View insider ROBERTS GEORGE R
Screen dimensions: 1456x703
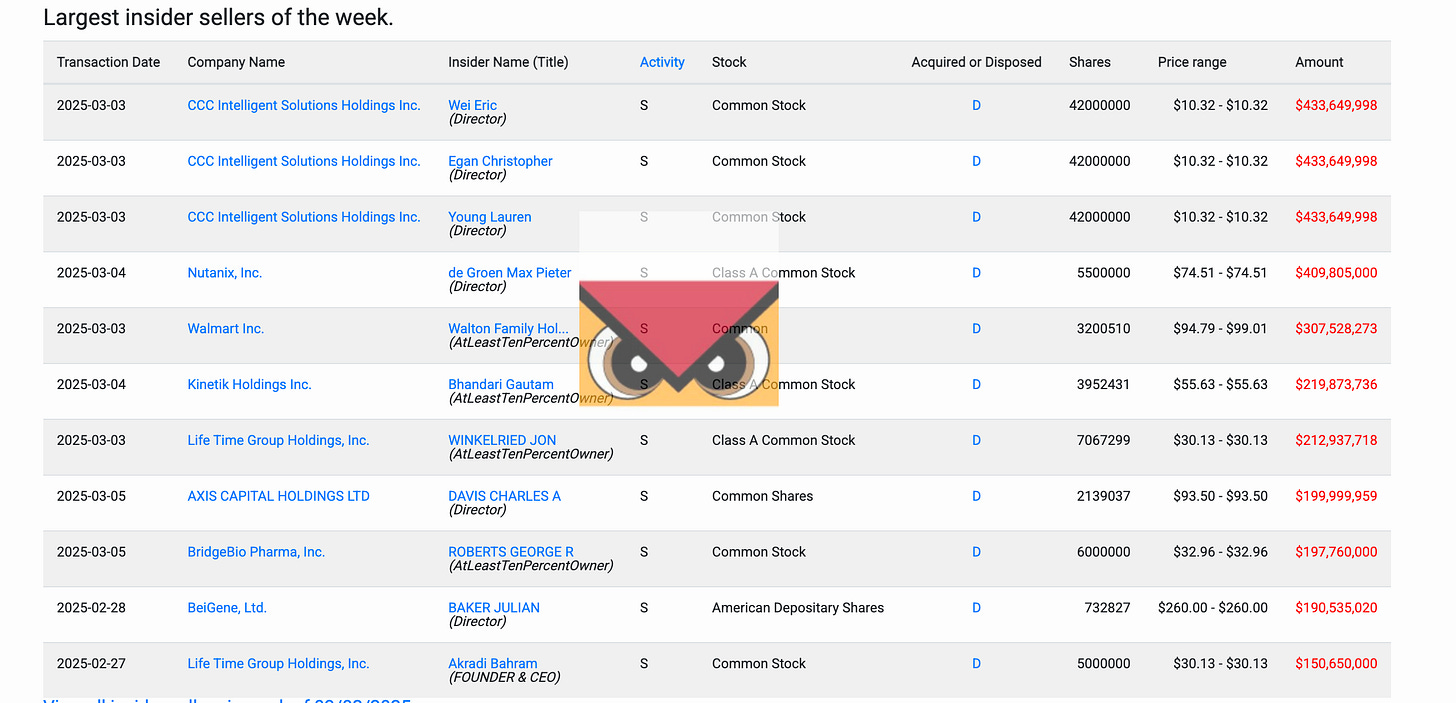point(511,552)
